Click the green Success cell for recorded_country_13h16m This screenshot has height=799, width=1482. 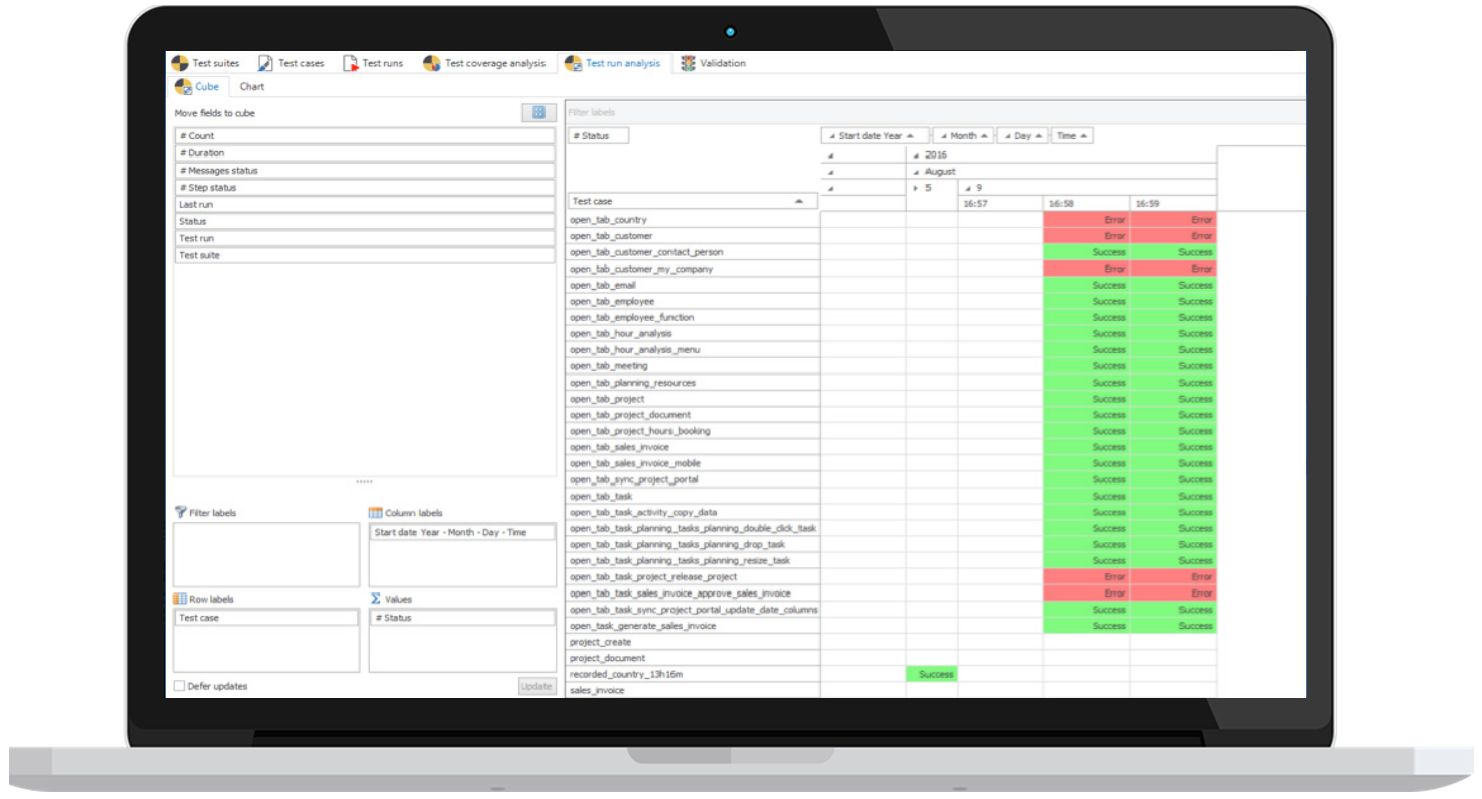tap(932, 675)
